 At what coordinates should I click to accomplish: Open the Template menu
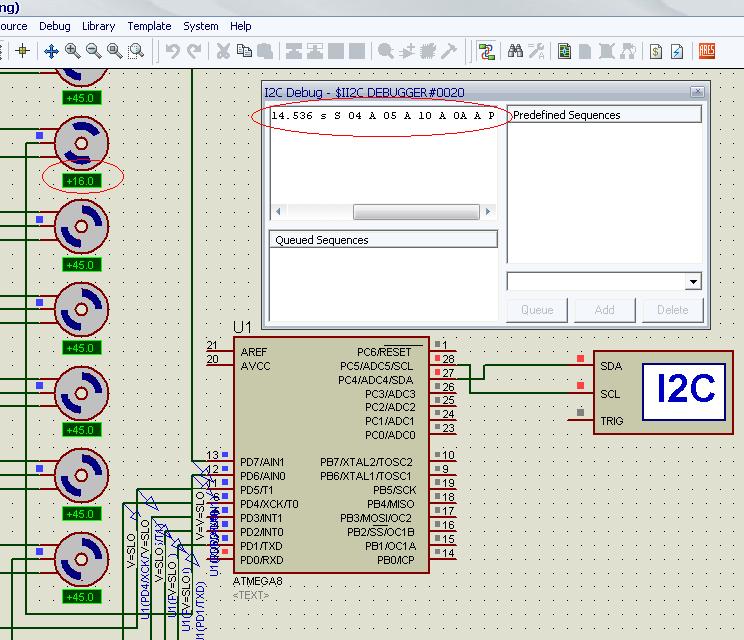[x=149, y=26]
